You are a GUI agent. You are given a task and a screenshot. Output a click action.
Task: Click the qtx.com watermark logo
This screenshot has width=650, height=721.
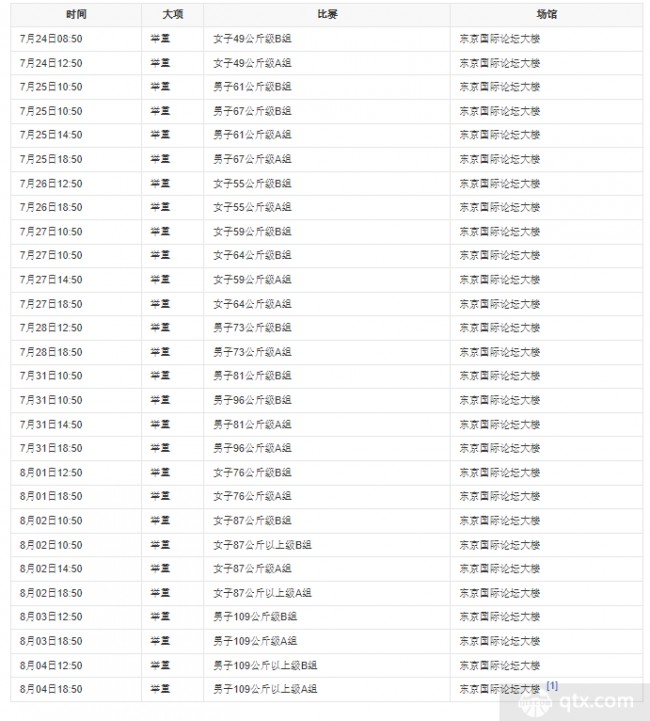(576, 702)
